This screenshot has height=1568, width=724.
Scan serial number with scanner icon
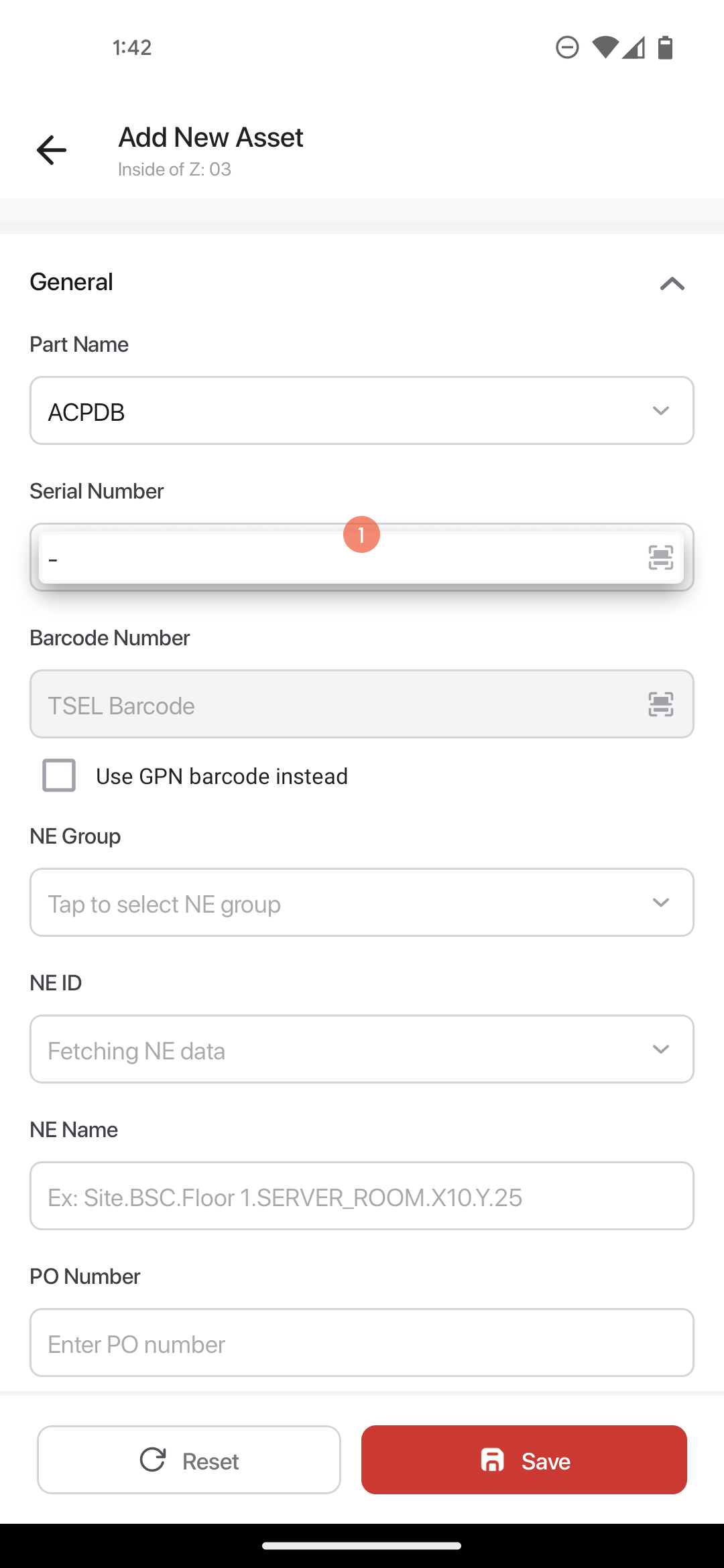point(660,558)
